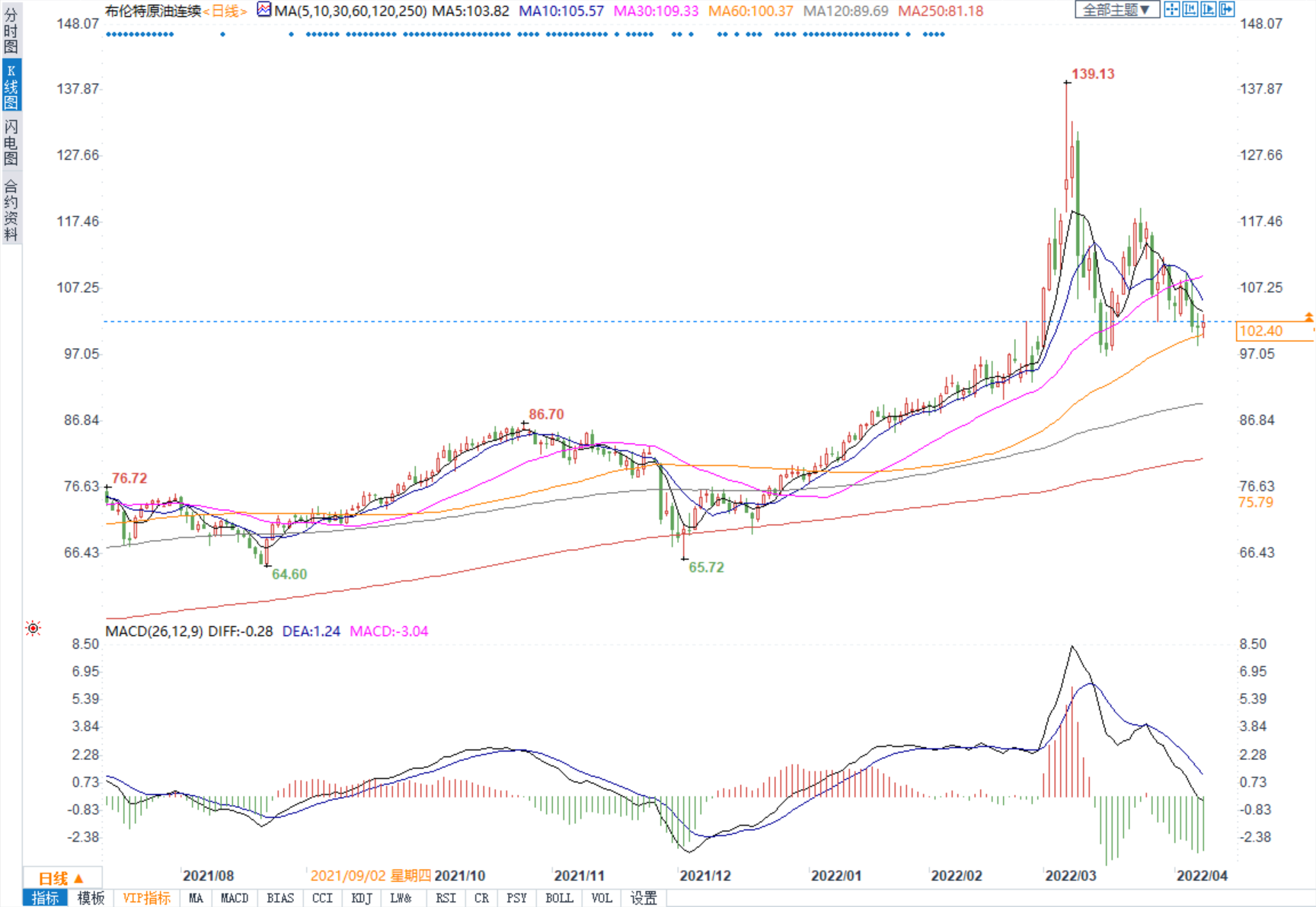The height and width of the screenshot is (907, 1316).
Task: Select the 模板 tab at the bottom
Action: (91, 899)
